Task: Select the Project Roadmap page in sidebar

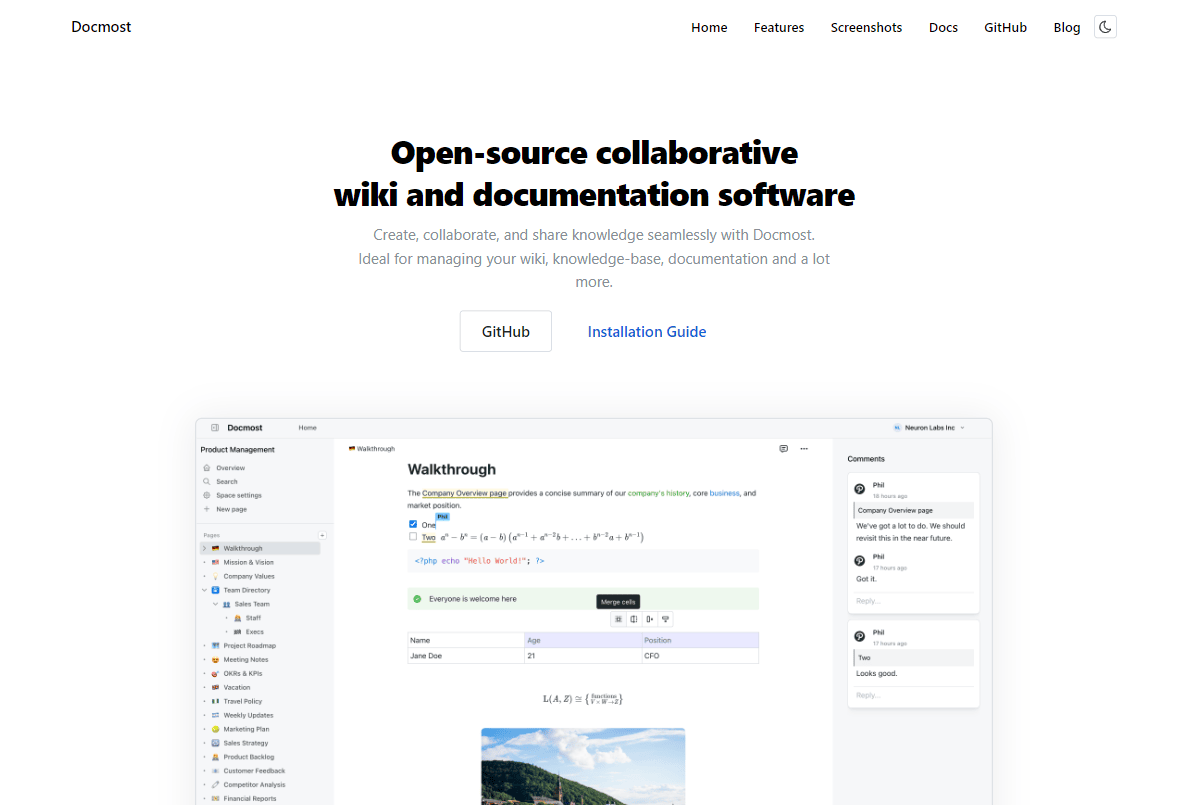Action: pyautogui.click(x=249, y=646)
